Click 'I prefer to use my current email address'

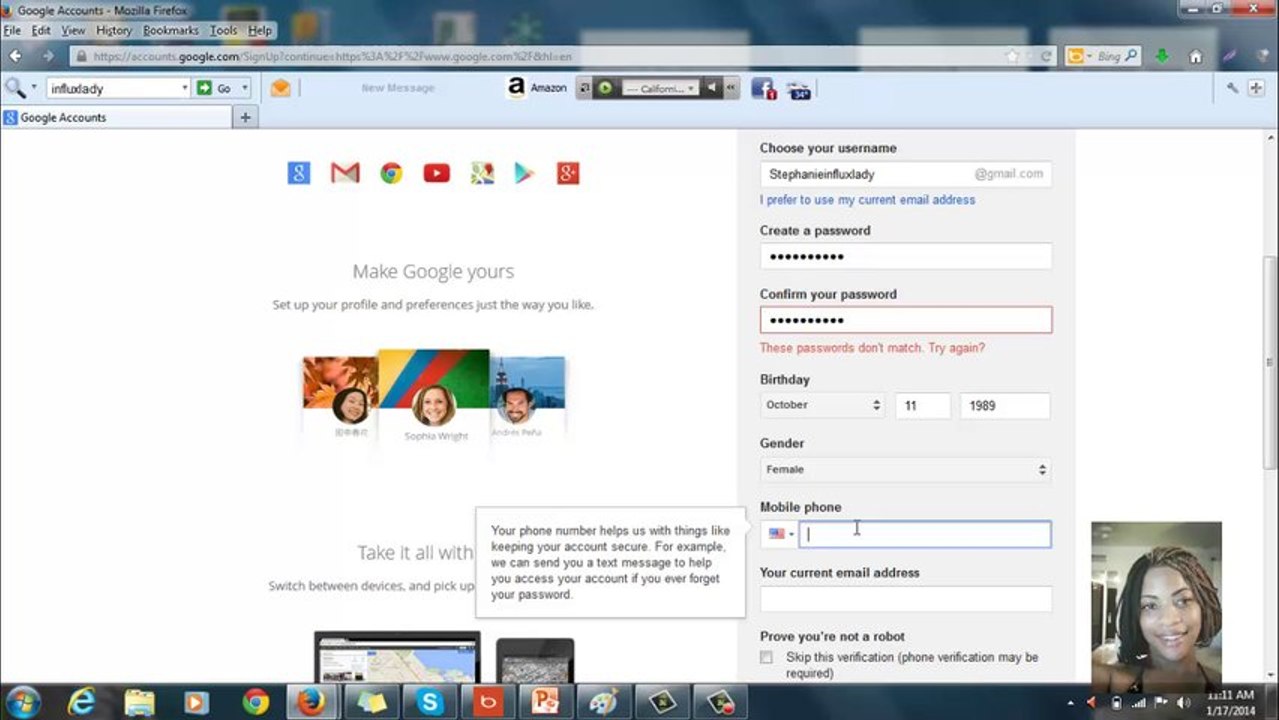click(867, 200)
